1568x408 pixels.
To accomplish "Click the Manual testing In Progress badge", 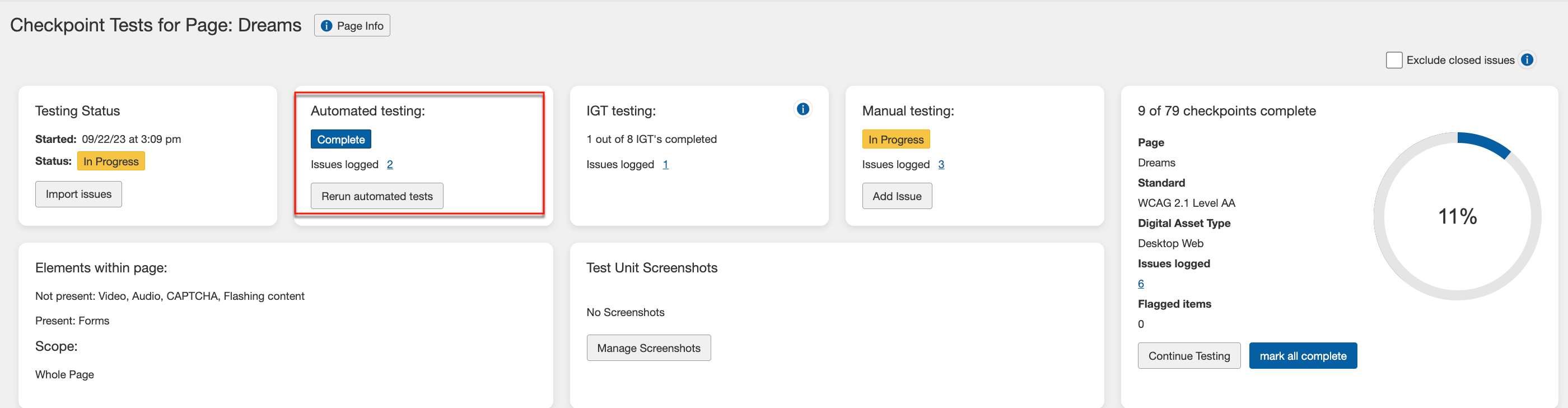I will [x=895, y=140].
